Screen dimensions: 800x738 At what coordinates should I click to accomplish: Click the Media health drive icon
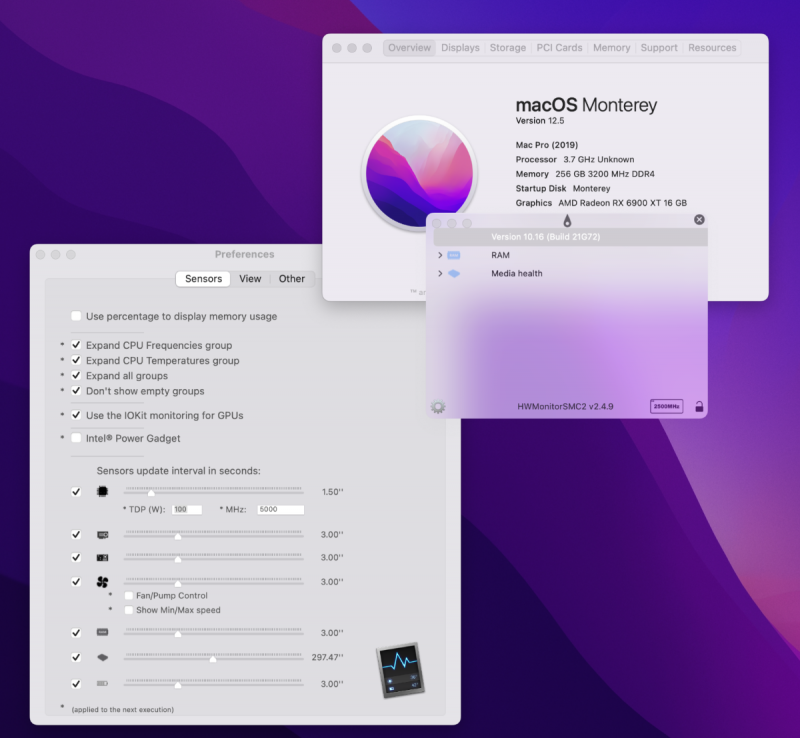click(x=454, y=274)
